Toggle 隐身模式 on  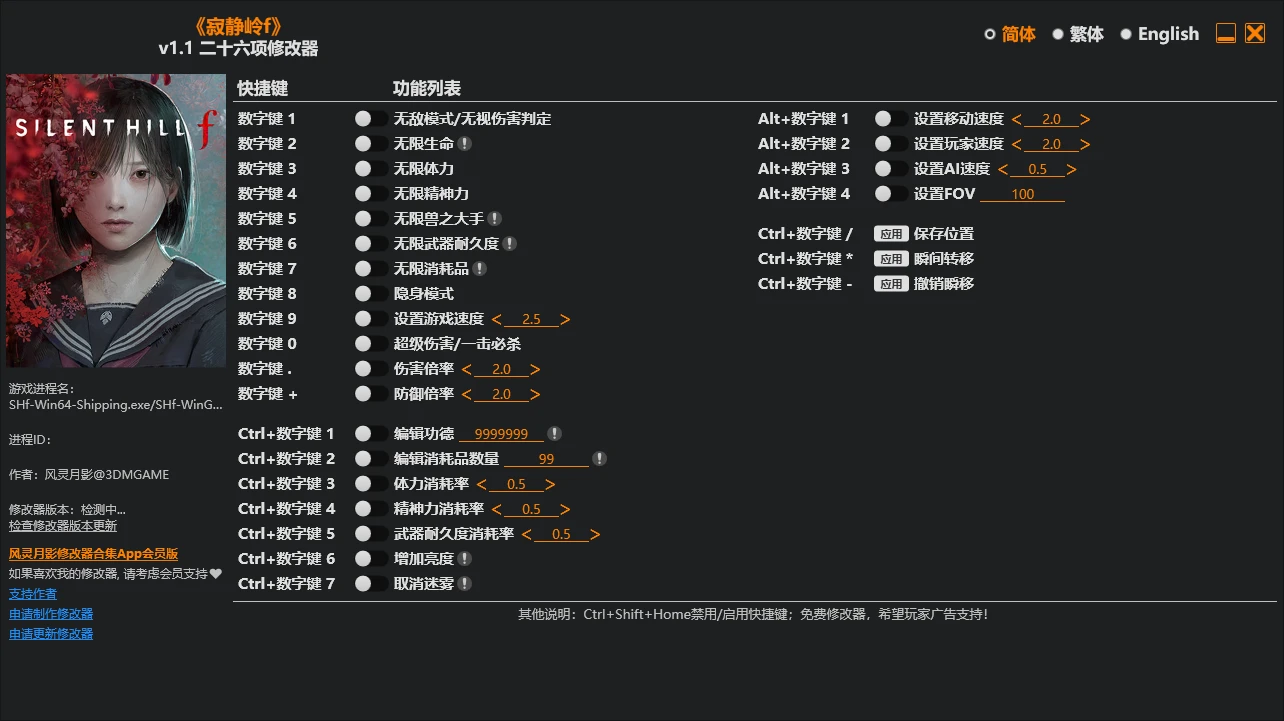click(x=370, y=294)
